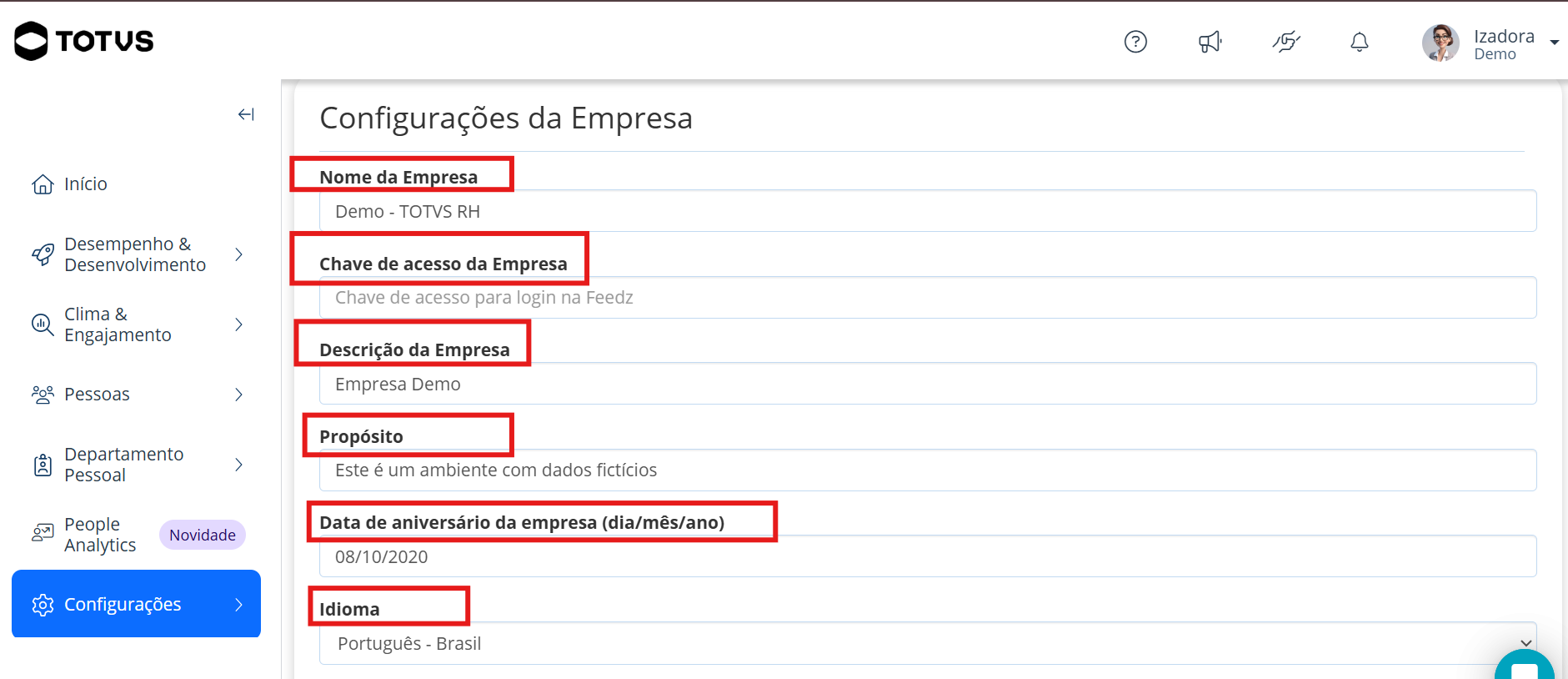
Task: Click the Desempenho & Desenvolvimento rocket icon
Action: 43,254
